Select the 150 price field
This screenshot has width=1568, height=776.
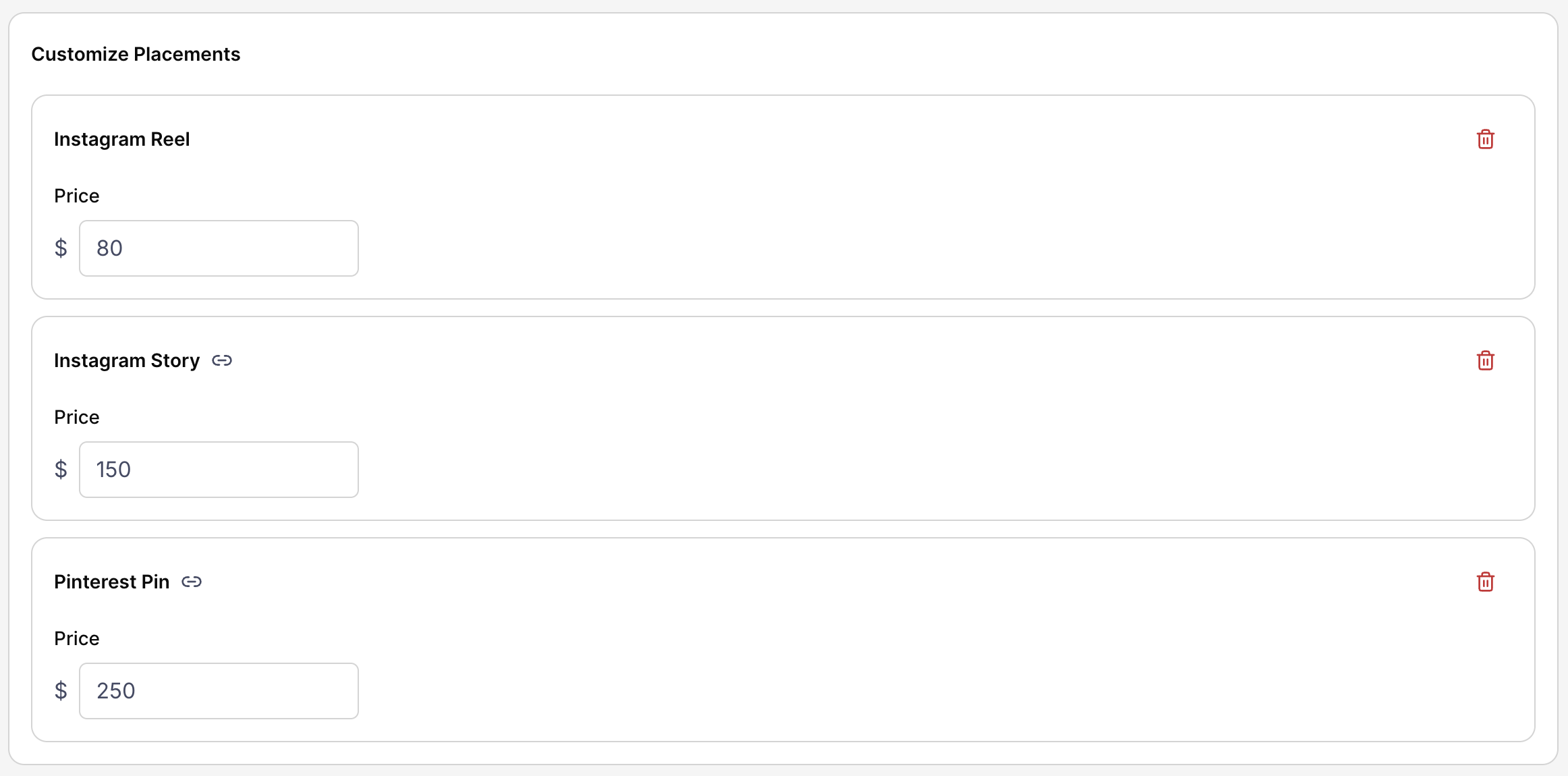[219, 469]
